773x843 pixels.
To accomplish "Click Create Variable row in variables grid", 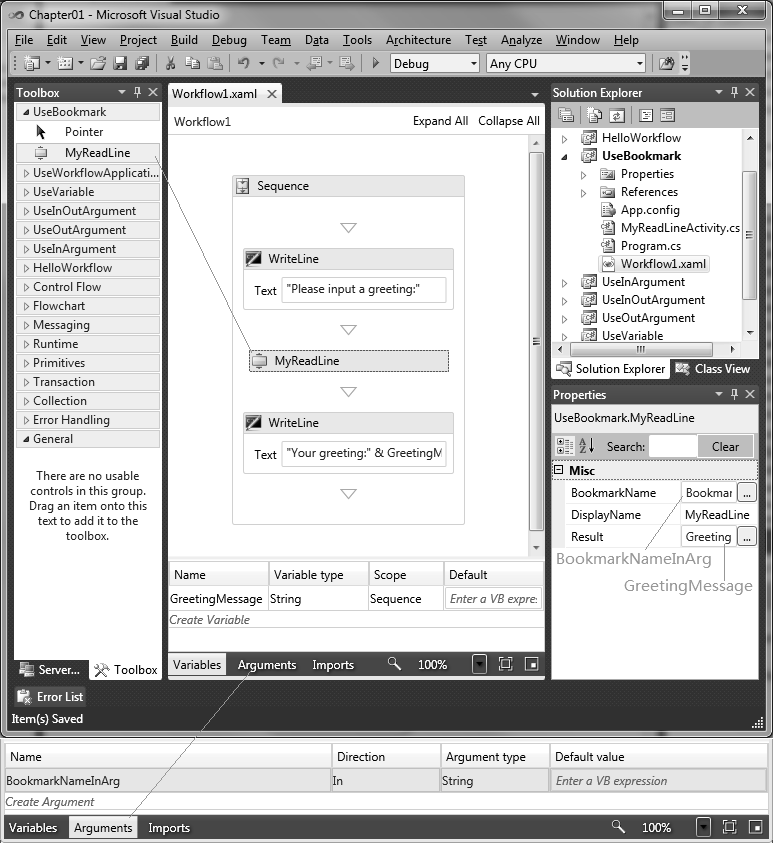I will click(356, 620).
